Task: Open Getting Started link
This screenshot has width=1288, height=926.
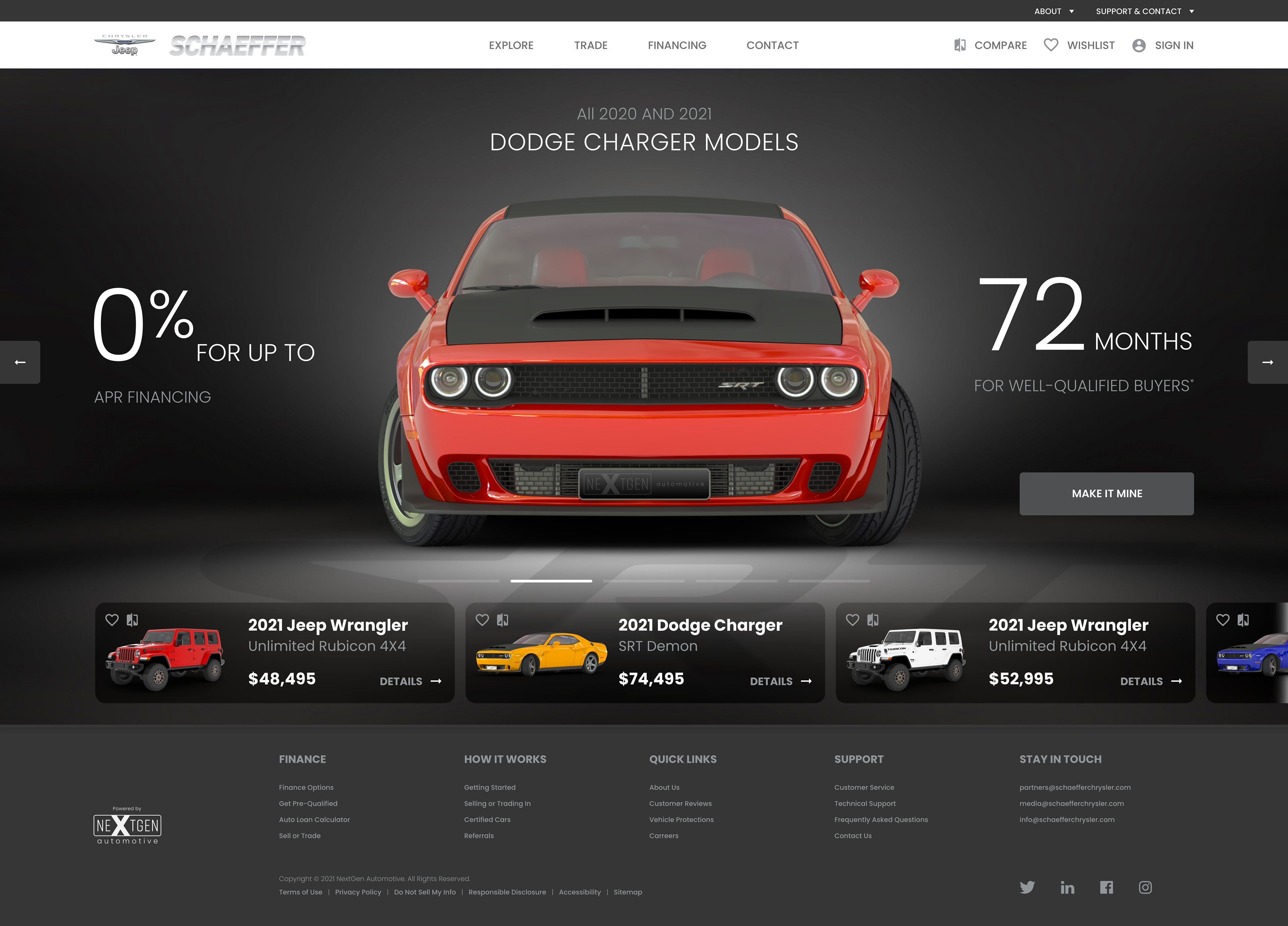Action: [489, 787]
